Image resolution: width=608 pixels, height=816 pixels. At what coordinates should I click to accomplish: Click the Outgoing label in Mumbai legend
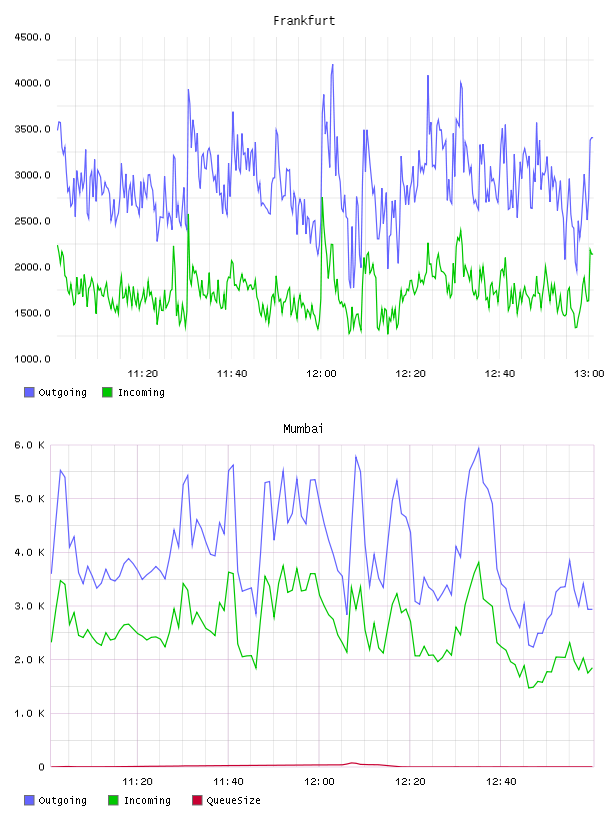[x=62, y=800]
